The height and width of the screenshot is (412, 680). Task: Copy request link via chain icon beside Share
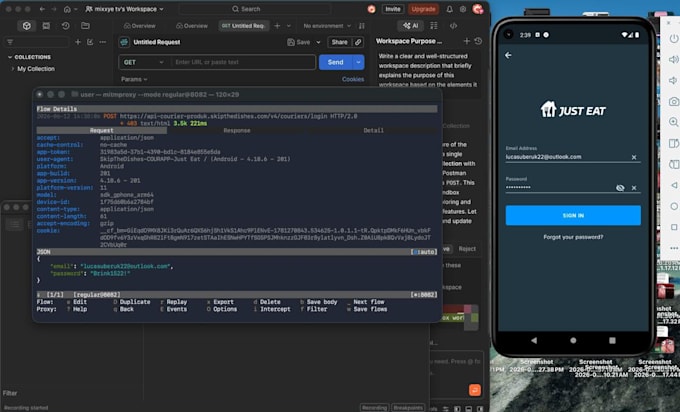358,42
